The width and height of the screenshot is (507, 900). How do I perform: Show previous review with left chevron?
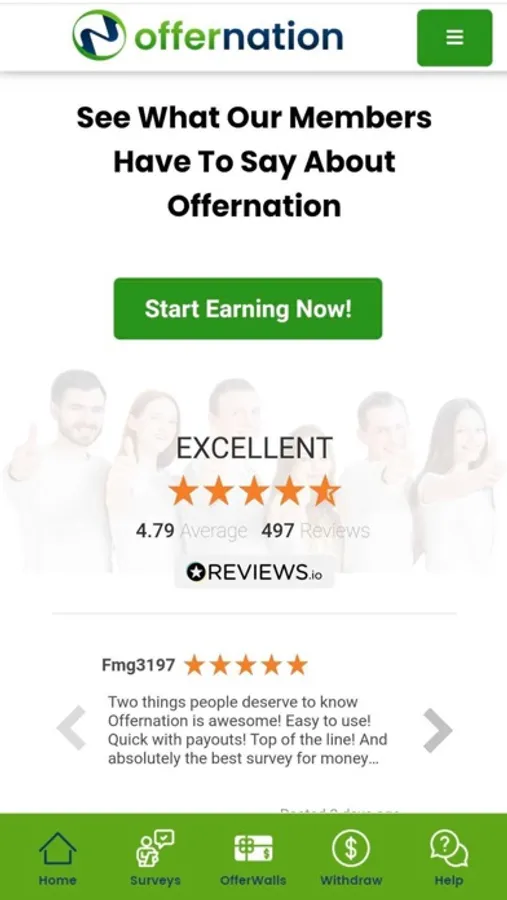click(x=71, y=728)
